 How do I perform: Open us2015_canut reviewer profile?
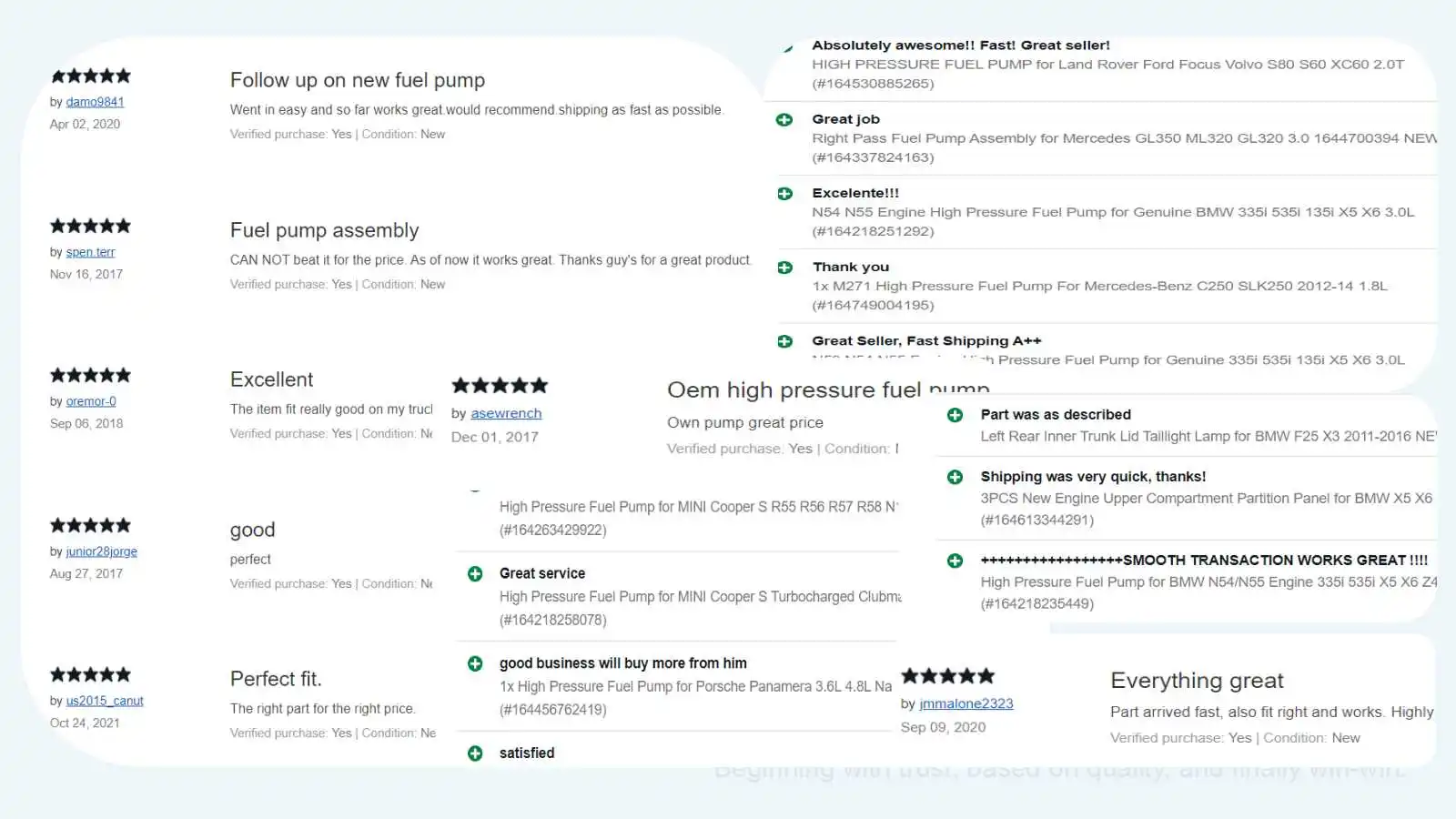click(x=105, y=701)
